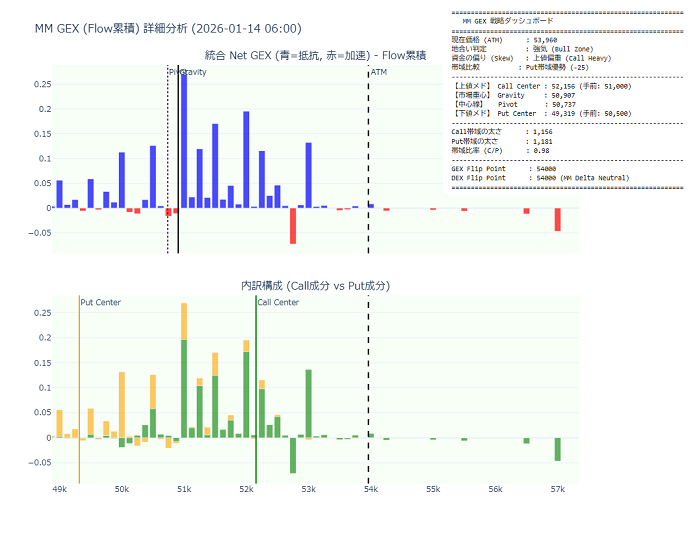Click the '0.25' y-axis label of the top chart
The width and height of the screenshot is (697, 535).
click(42, 84)
